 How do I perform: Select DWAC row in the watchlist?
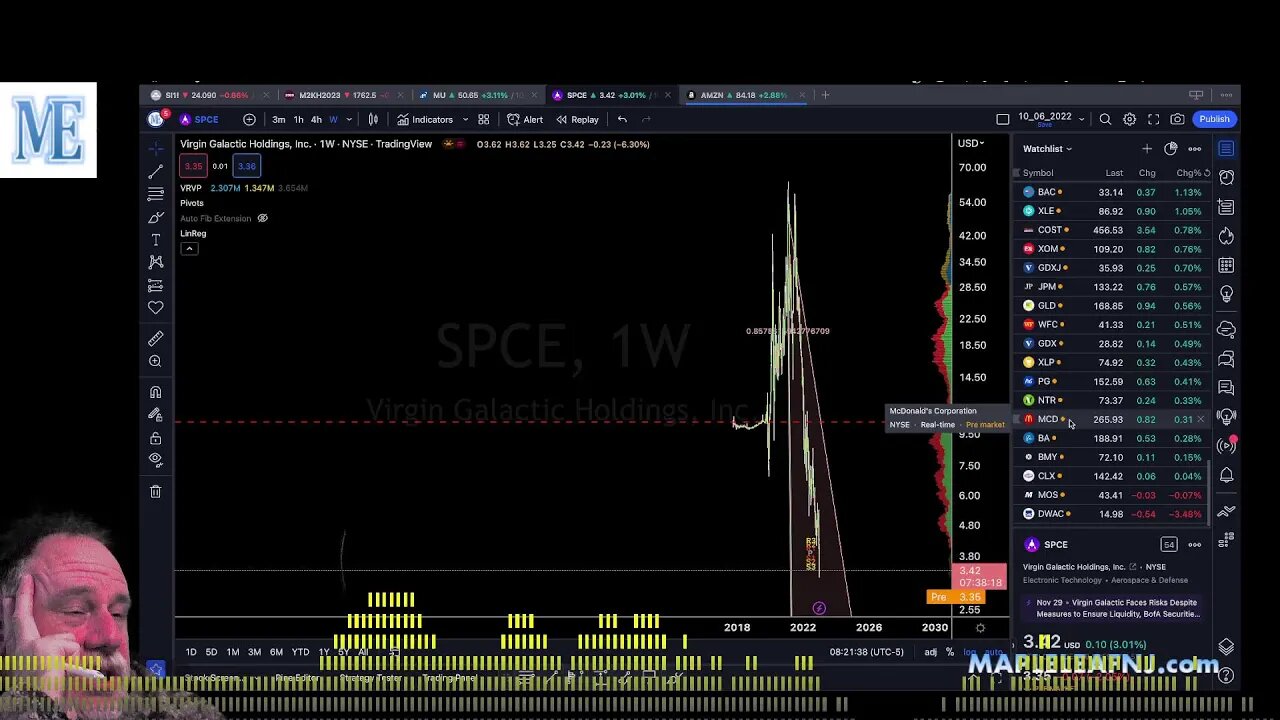click(x=1112, y=514)
